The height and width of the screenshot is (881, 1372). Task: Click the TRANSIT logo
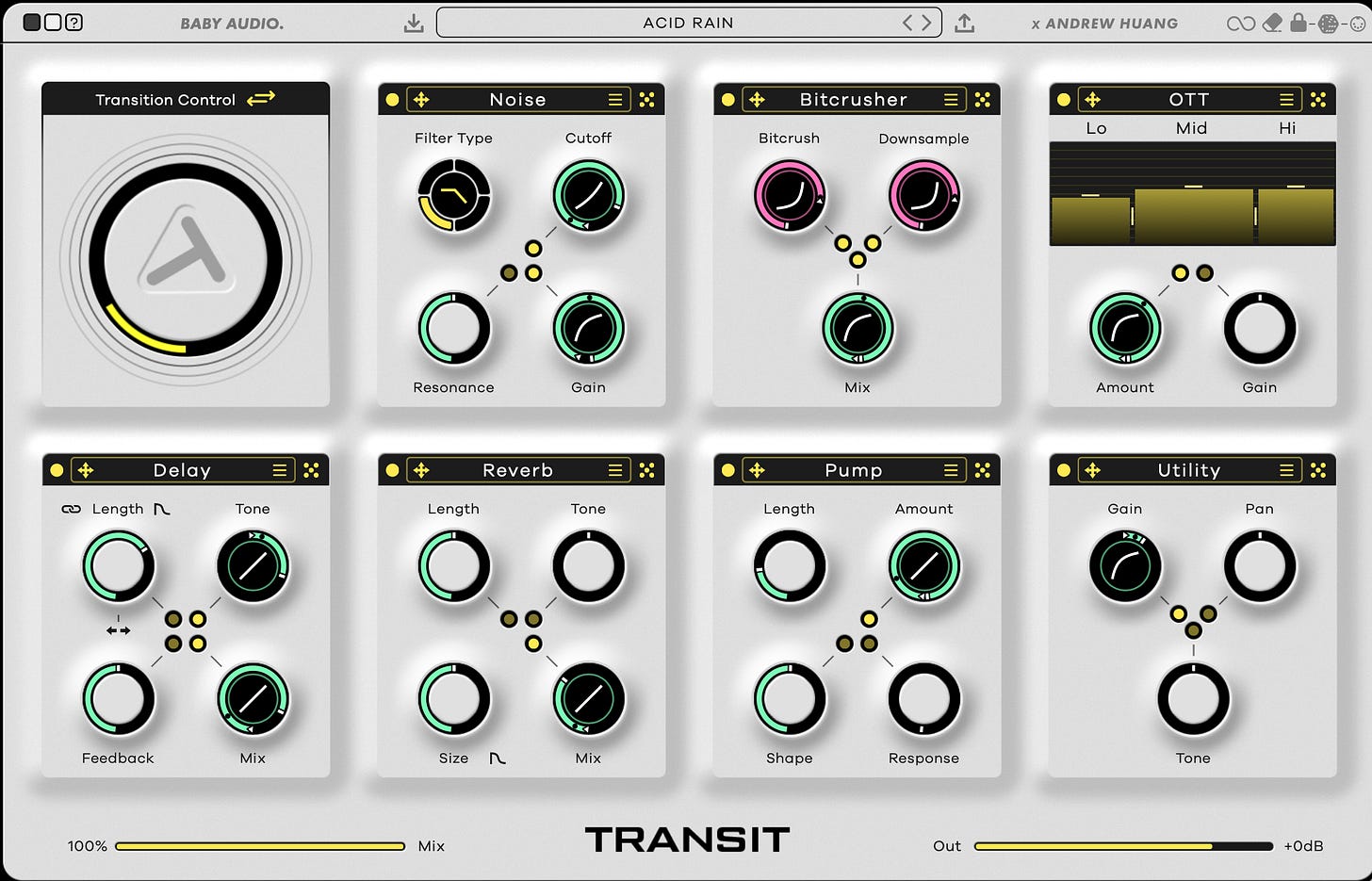(688, 840)
